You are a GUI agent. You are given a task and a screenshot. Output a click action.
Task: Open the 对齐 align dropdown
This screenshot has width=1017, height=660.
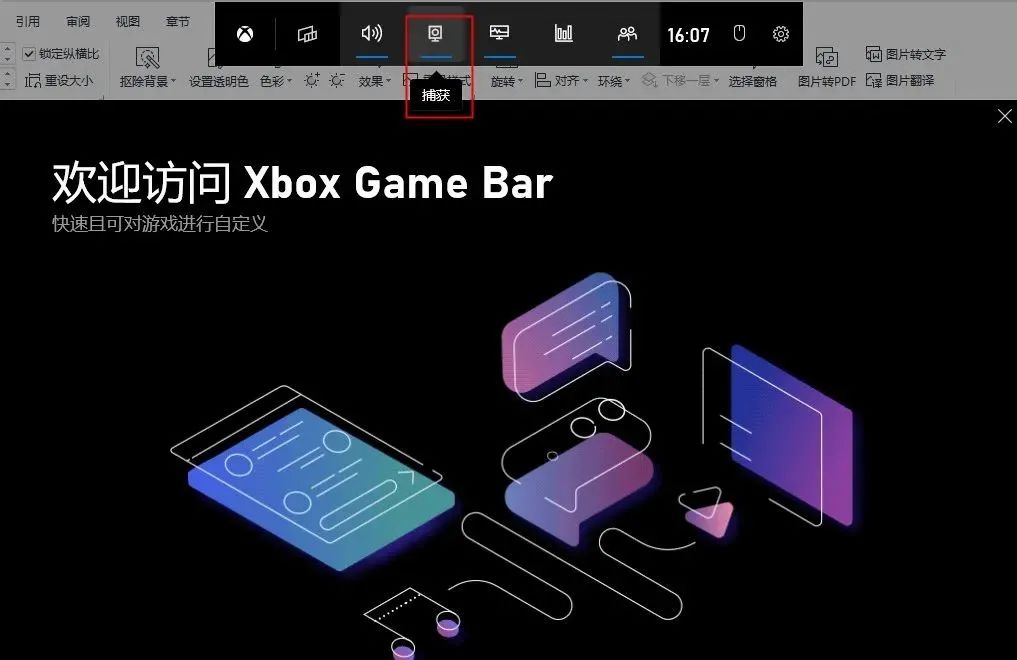tap(561, 80)
